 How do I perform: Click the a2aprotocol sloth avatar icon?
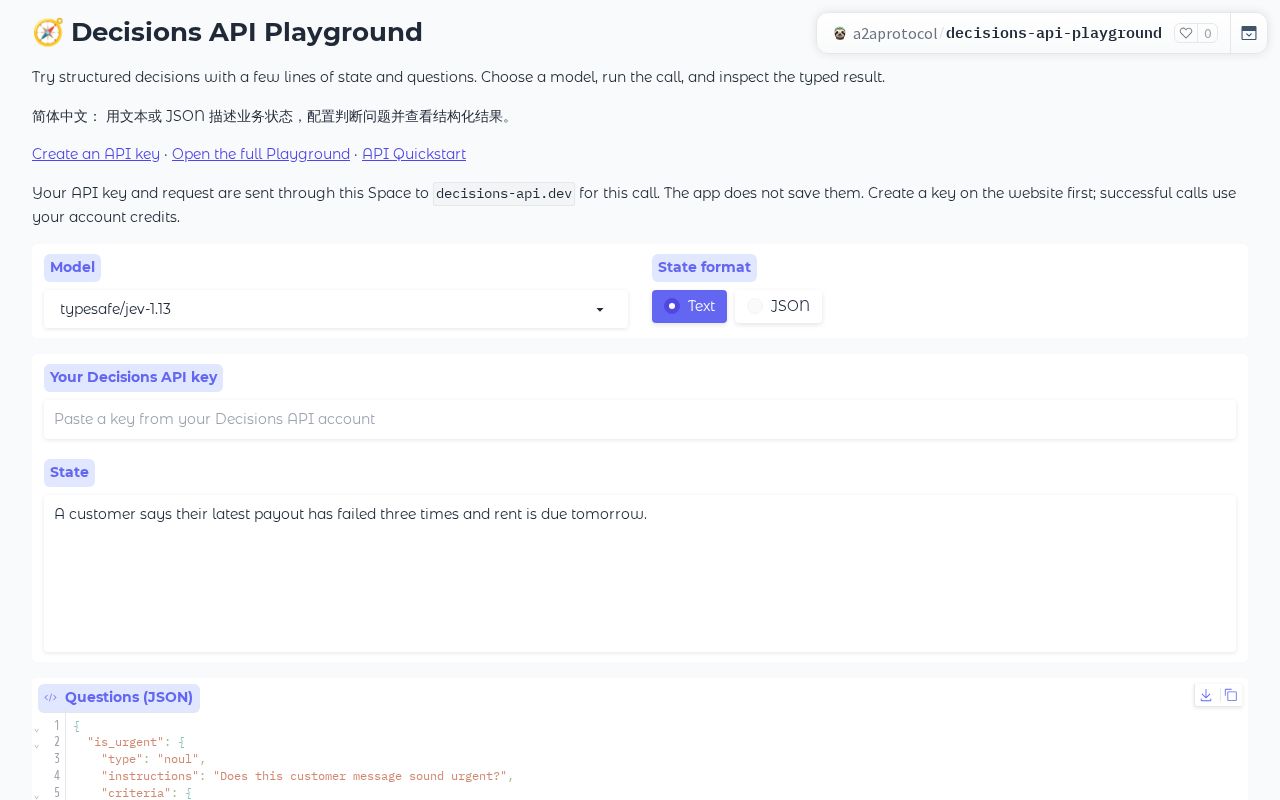point(840,34)
